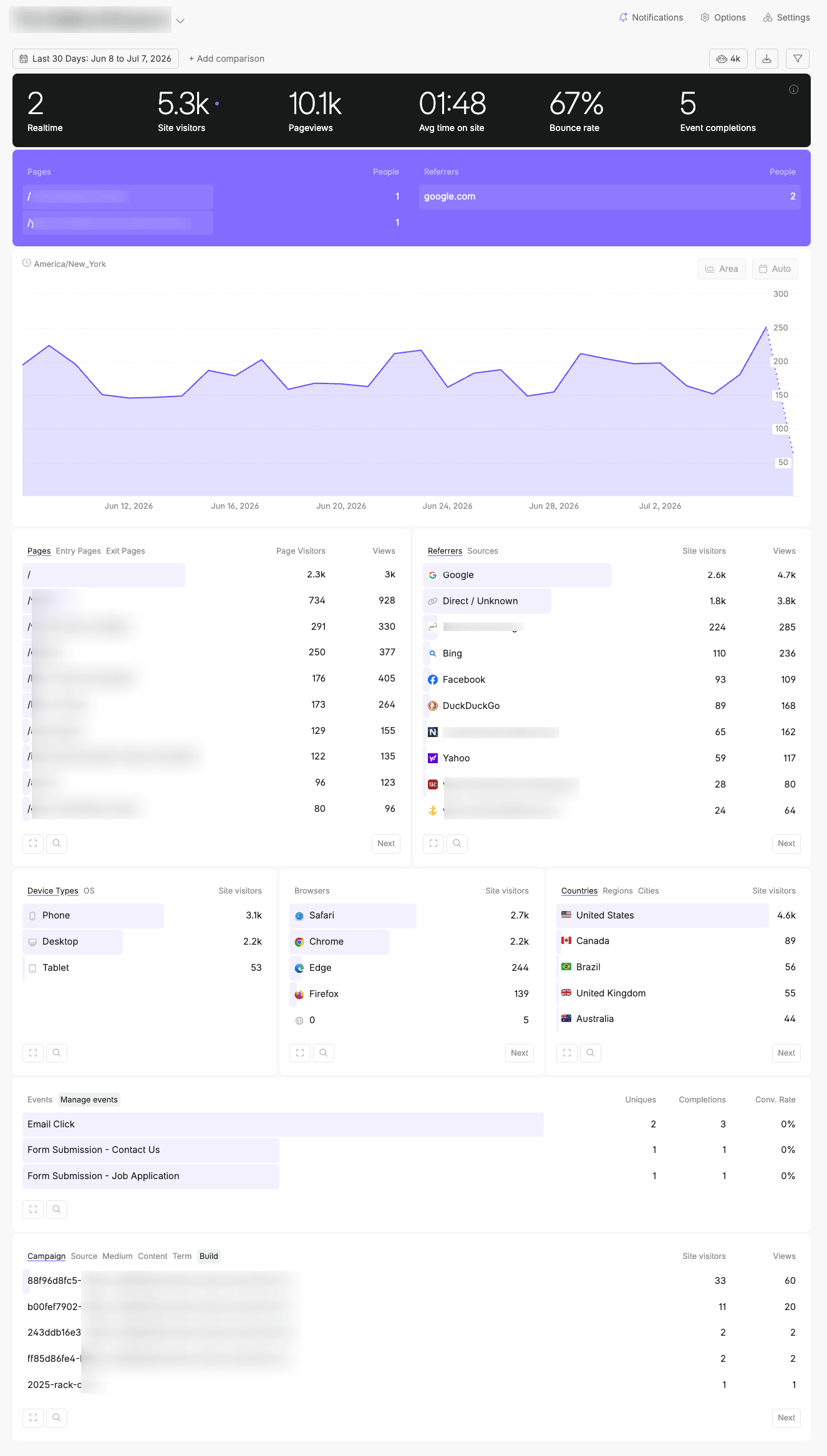Image resolution: width=827 pixels, height=1456 pixels.
Task: Expand the Browsers panel icon
Action: click(300, 1053)
